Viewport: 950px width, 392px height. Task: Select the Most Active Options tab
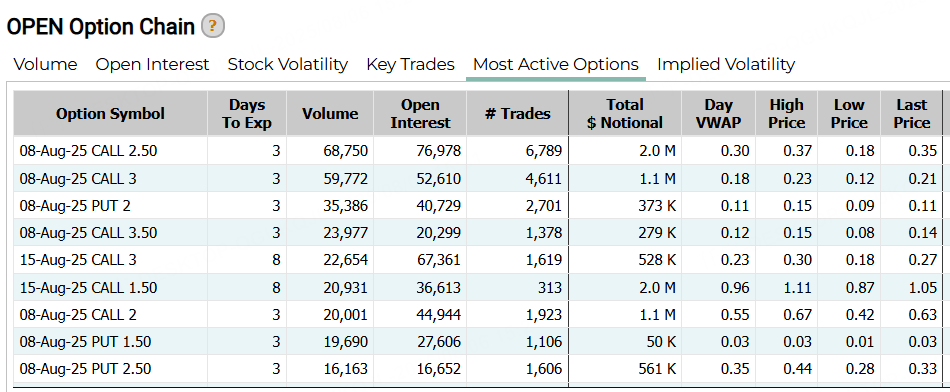pos(556,64)
